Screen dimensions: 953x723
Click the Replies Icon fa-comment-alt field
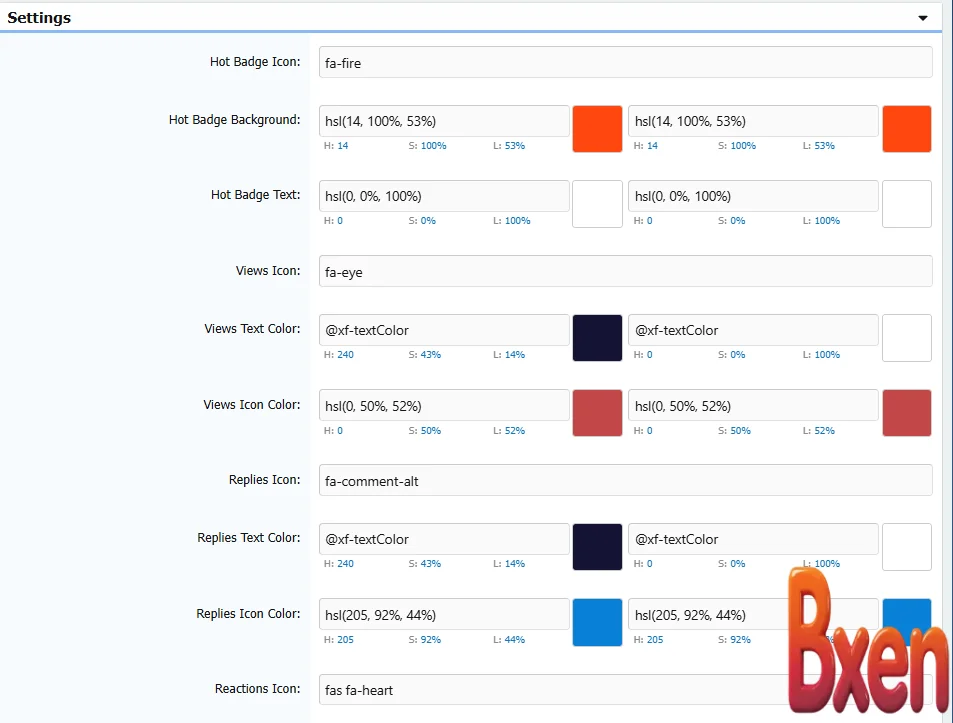click(625, 480)
